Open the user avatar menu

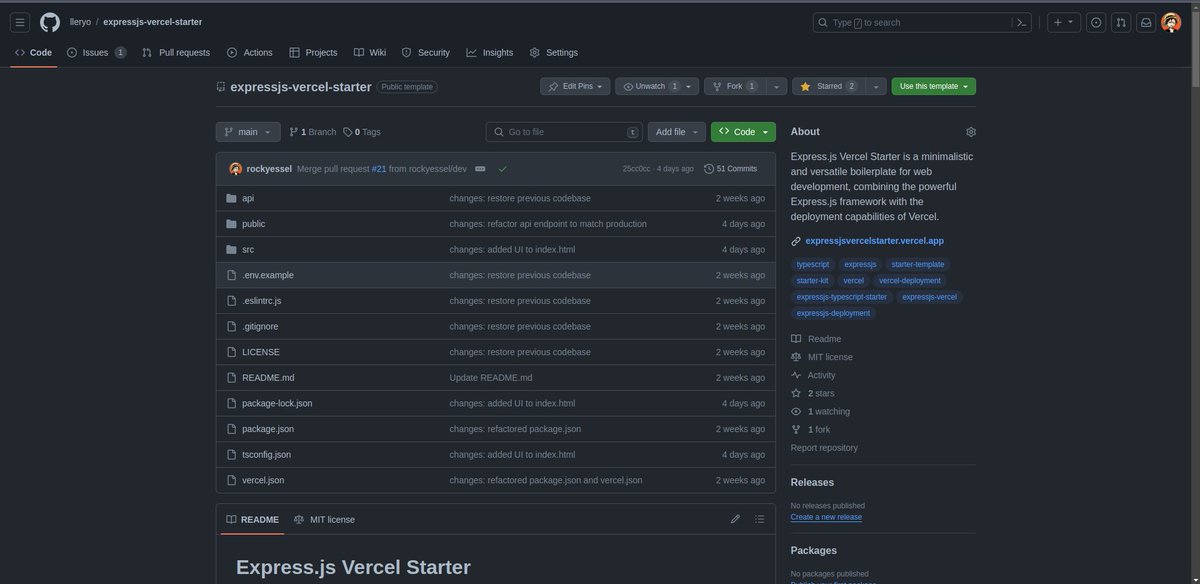(1171, 22)
